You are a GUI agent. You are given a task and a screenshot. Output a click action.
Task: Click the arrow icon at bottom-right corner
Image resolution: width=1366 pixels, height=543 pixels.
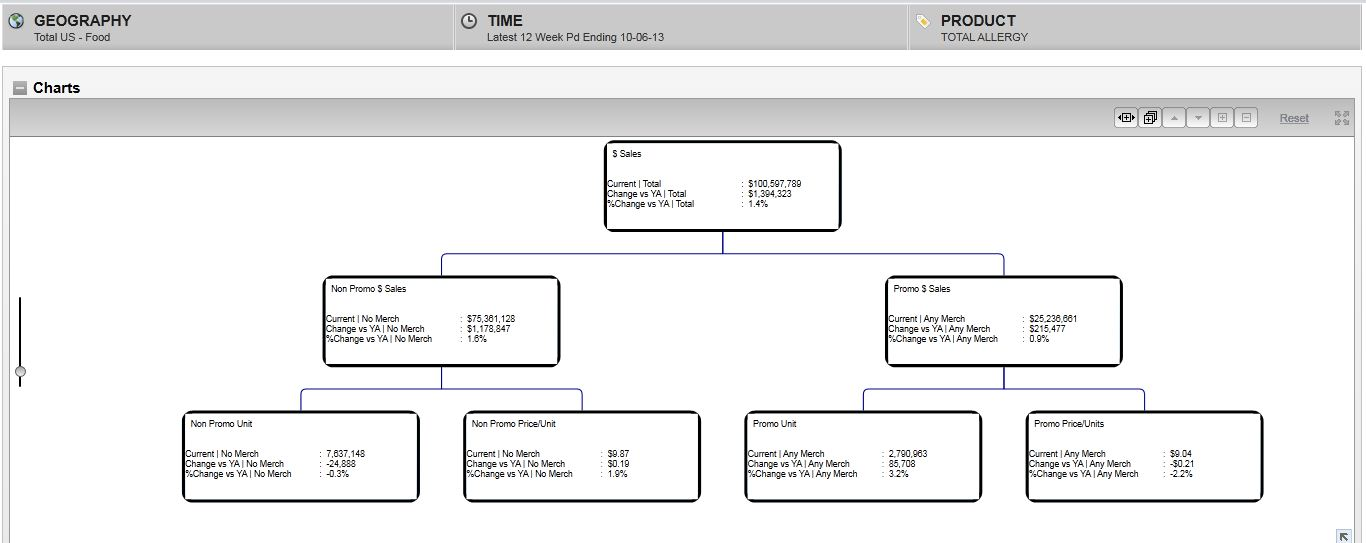[1344, 536]
